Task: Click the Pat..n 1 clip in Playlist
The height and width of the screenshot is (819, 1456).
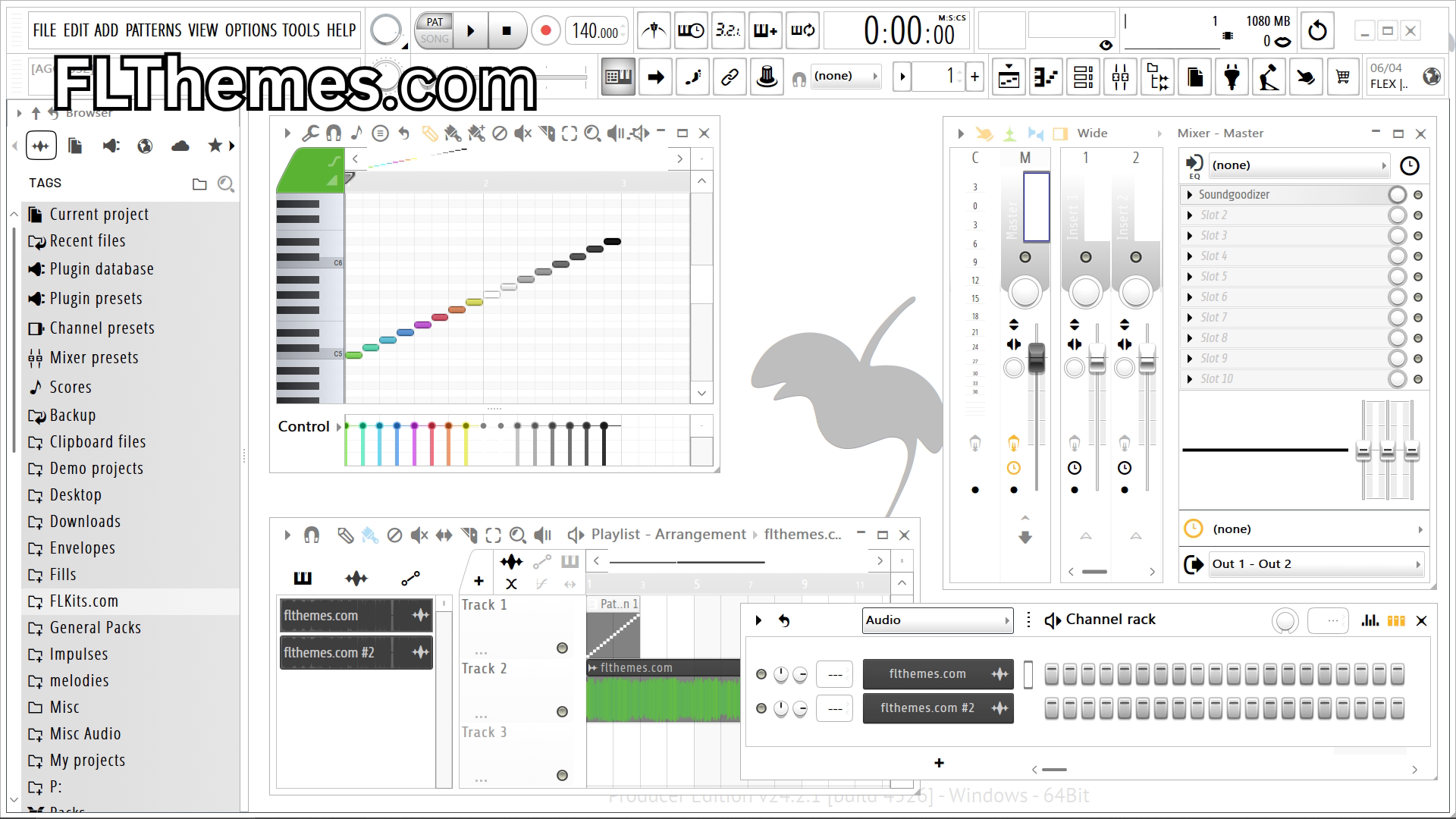Action: click(x=613, y=627)
